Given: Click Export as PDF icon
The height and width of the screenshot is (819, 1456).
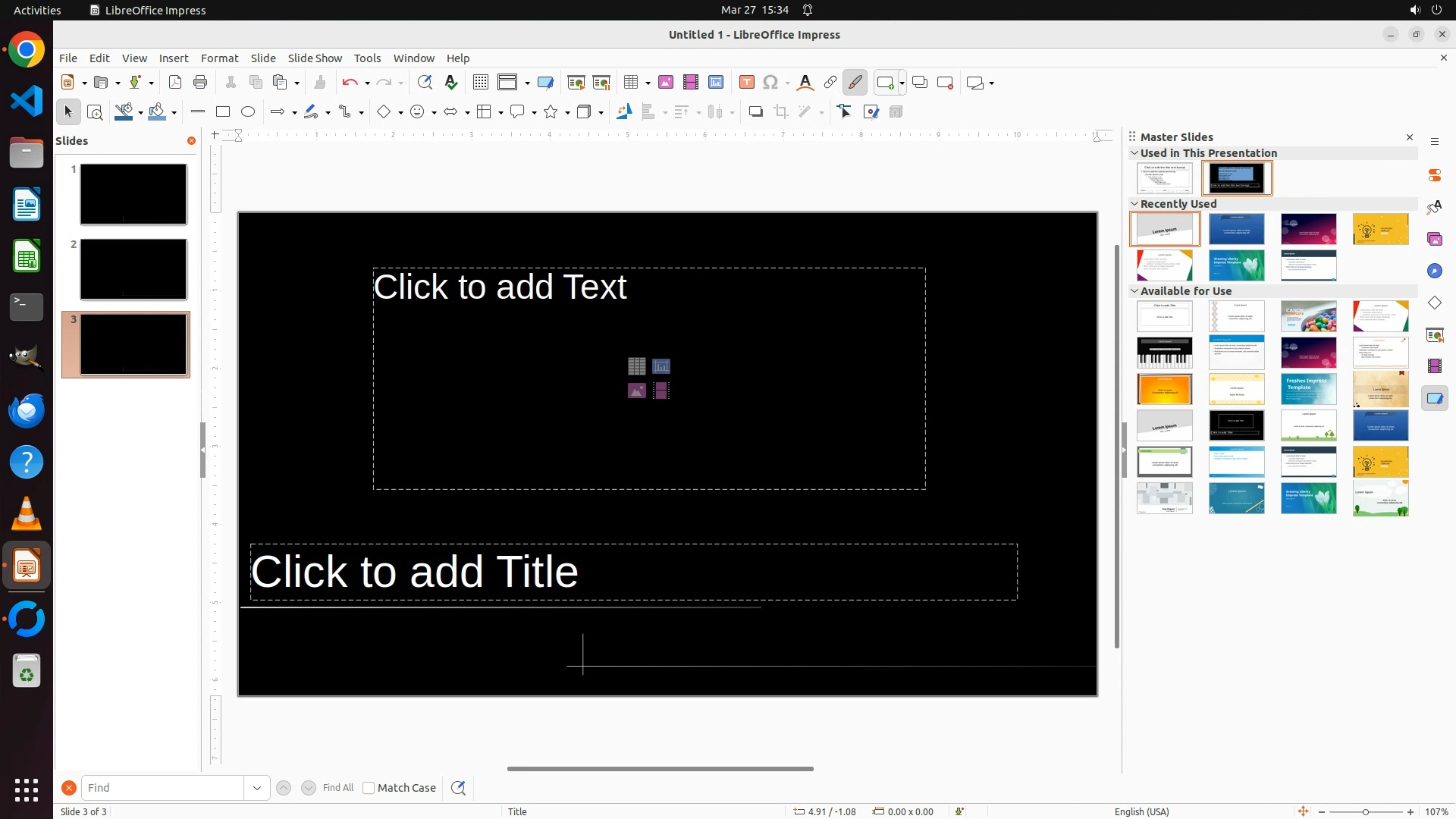Looking at the screenshot, I should [x=175, y=83].
